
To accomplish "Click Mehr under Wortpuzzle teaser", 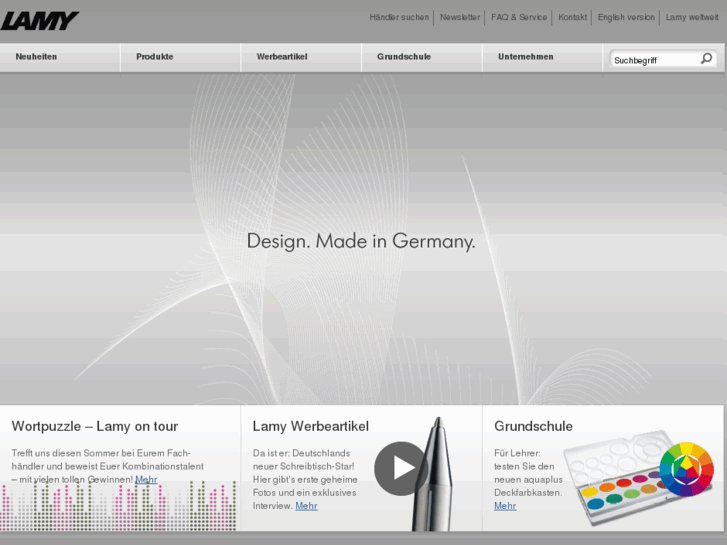I will 146,479.
